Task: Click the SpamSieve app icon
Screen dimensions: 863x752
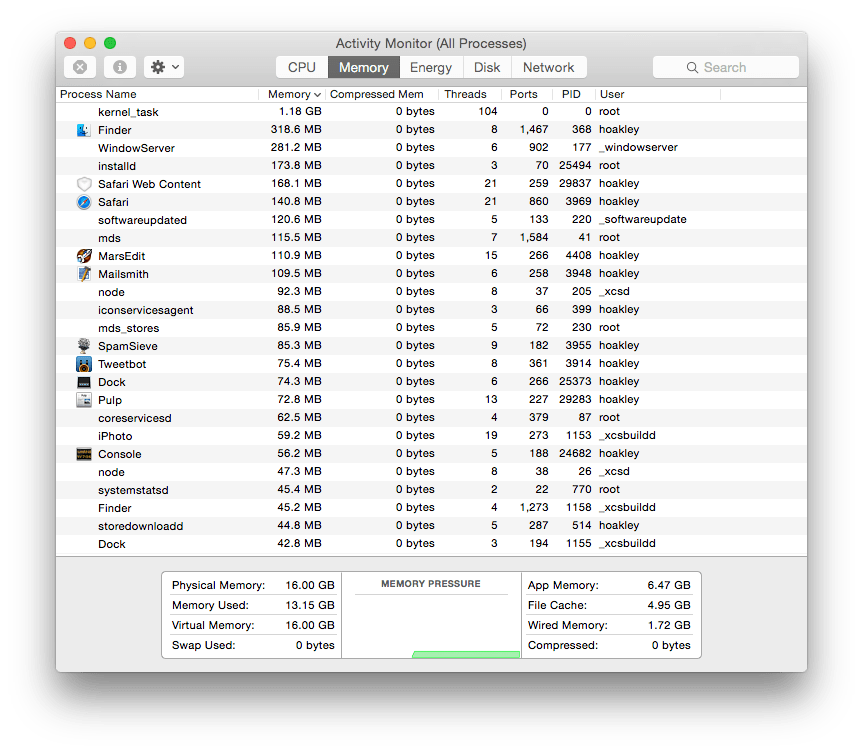Action: 84,346
